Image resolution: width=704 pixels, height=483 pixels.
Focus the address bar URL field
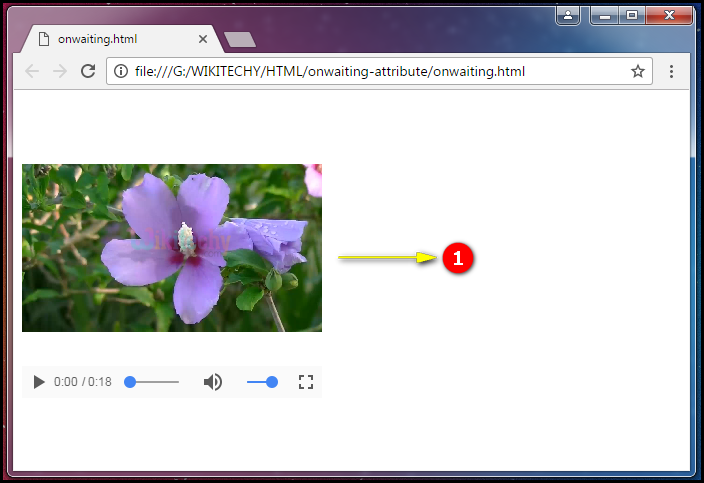click(370, 71)
